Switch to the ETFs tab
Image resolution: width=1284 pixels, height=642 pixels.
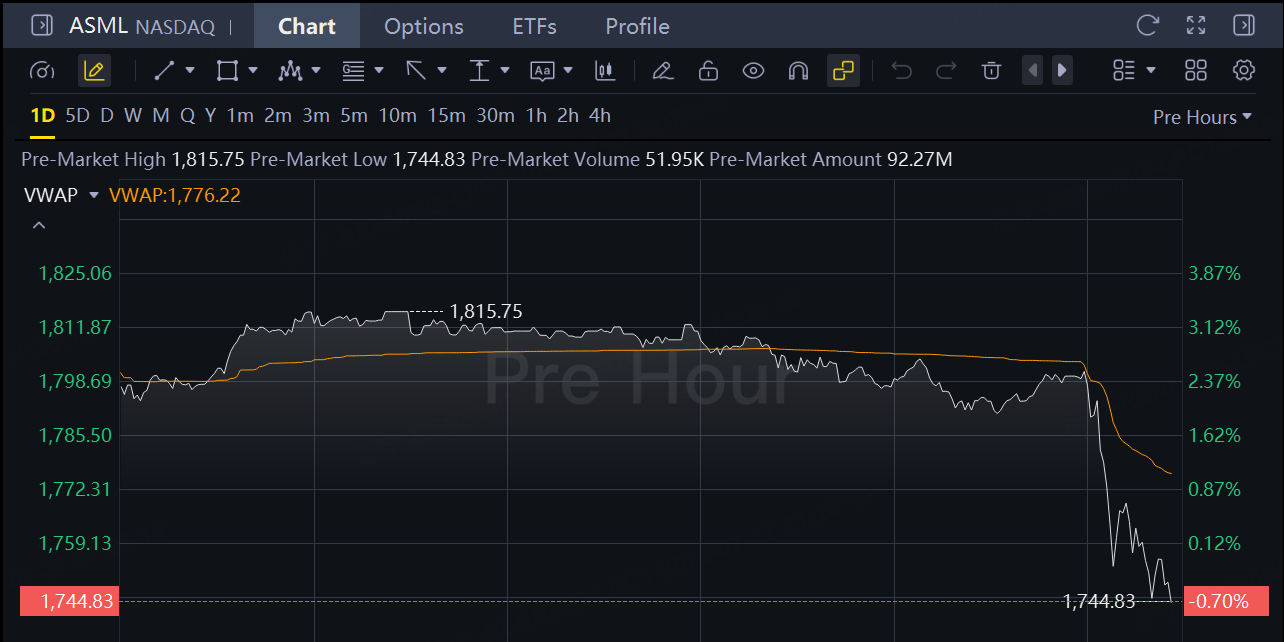[x=535, y=26]
